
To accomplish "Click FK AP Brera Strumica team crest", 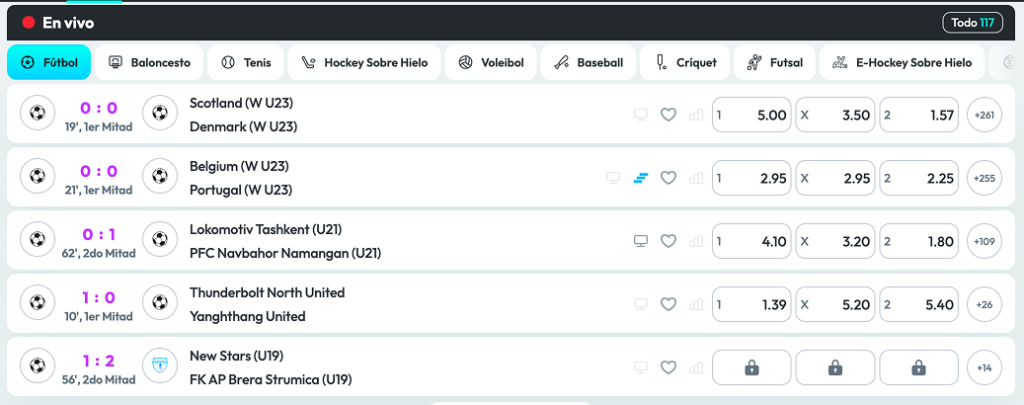I will [159, 367].
